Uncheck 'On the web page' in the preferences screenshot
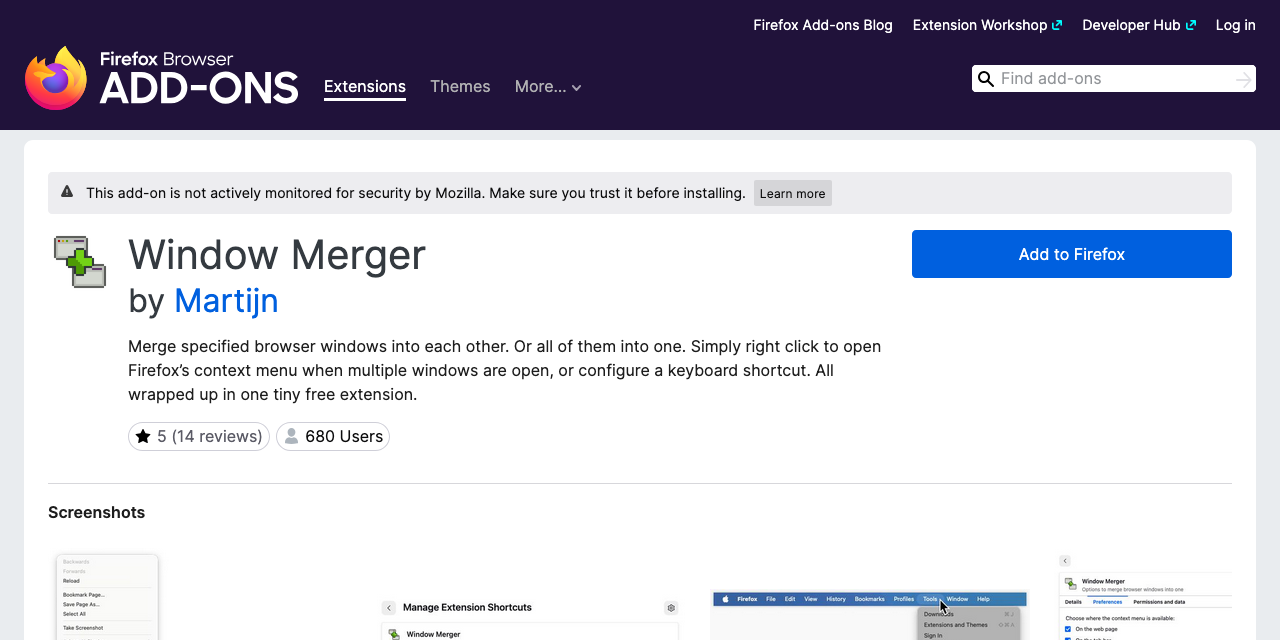Viewport: 1280px width, 640px height. (1067, 629)
